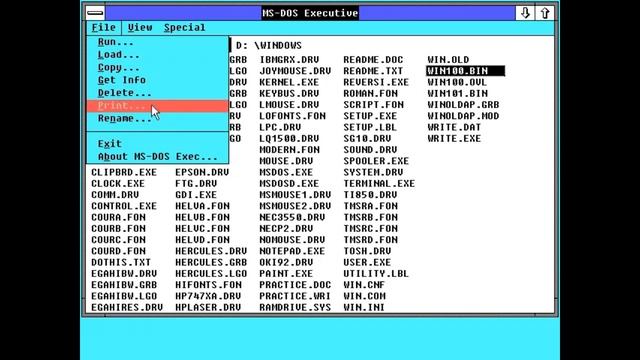Select the UTILITY.LBL file

pos(376,273)
